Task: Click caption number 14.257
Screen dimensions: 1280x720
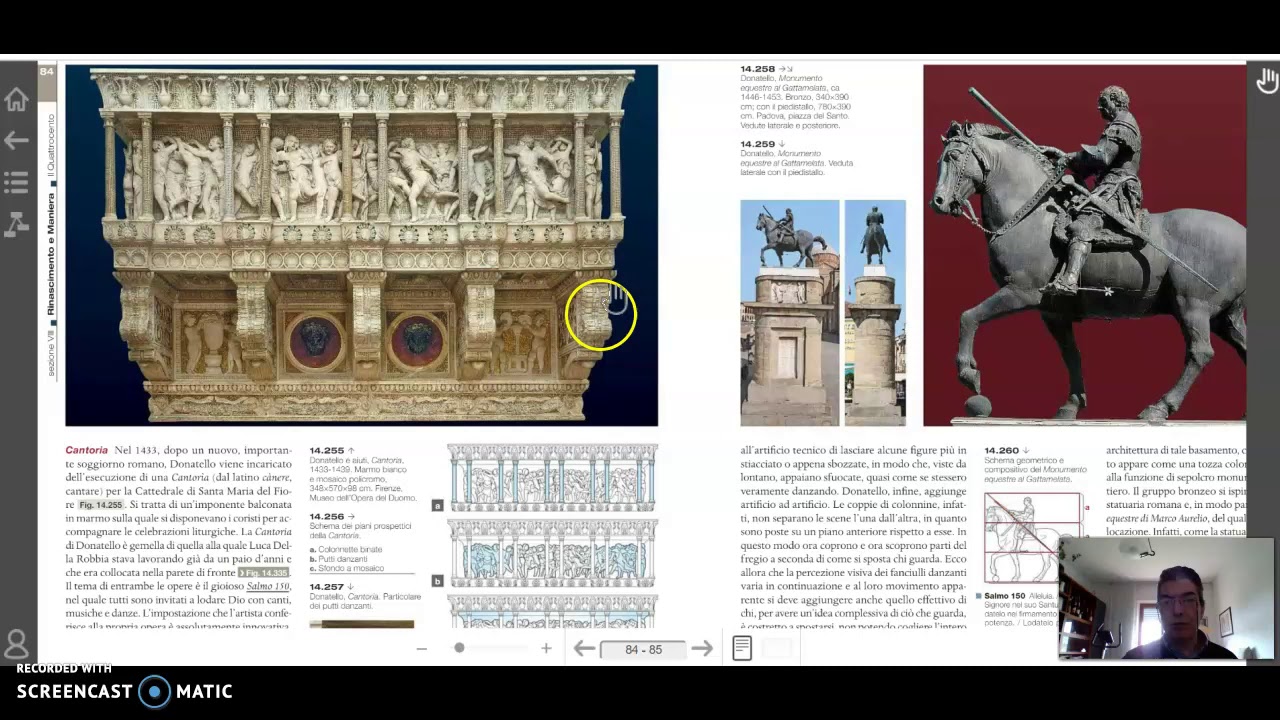Action: point(326,587)
